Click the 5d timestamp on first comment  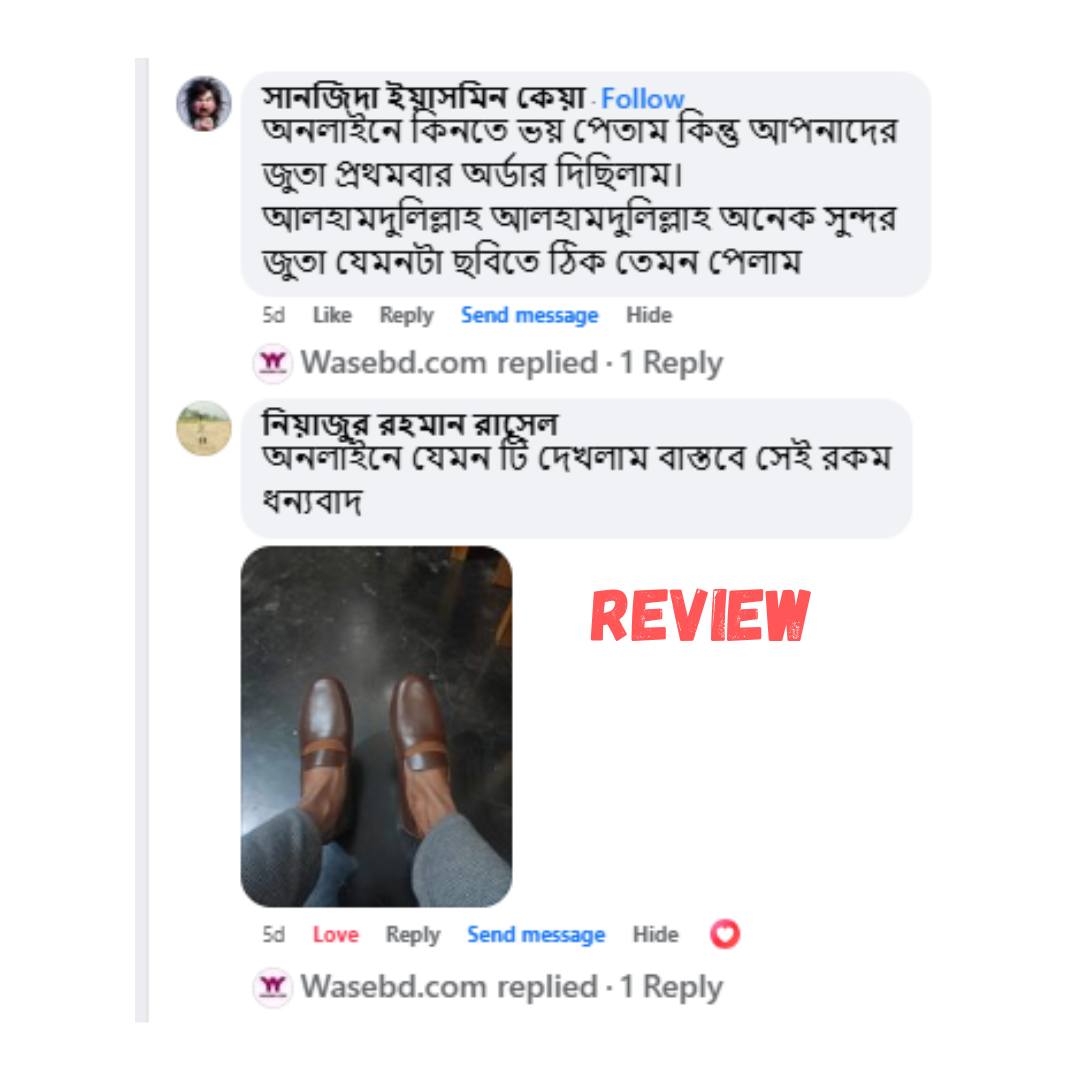point(273,315)
